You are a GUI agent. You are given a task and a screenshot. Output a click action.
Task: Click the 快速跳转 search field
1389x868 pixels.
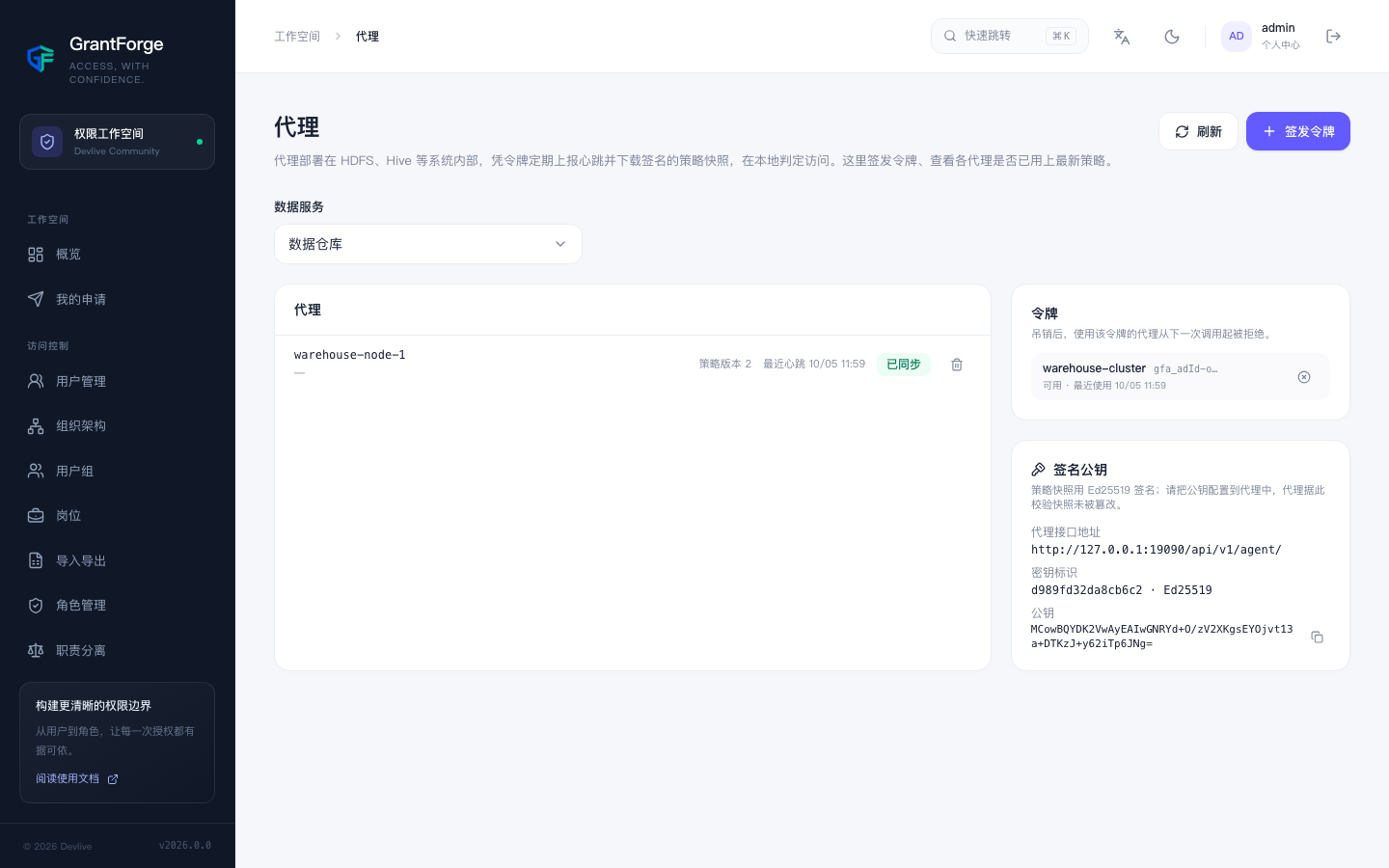pyautogui.click(x=1010, y=37)
